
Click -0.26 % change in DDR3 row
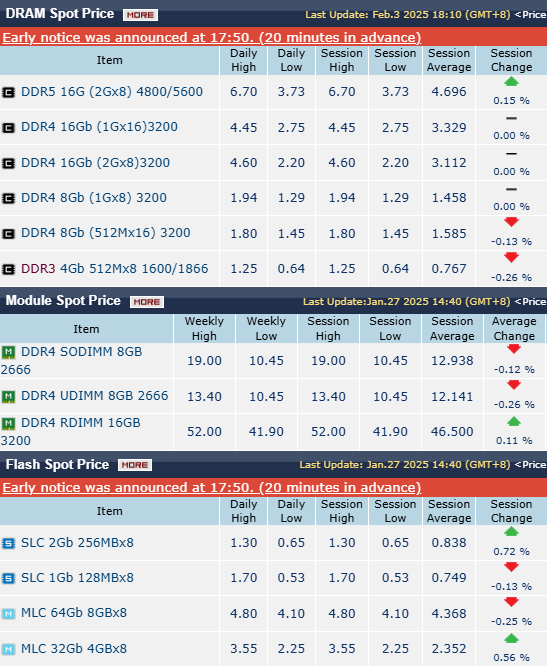[x=511, y=277]
